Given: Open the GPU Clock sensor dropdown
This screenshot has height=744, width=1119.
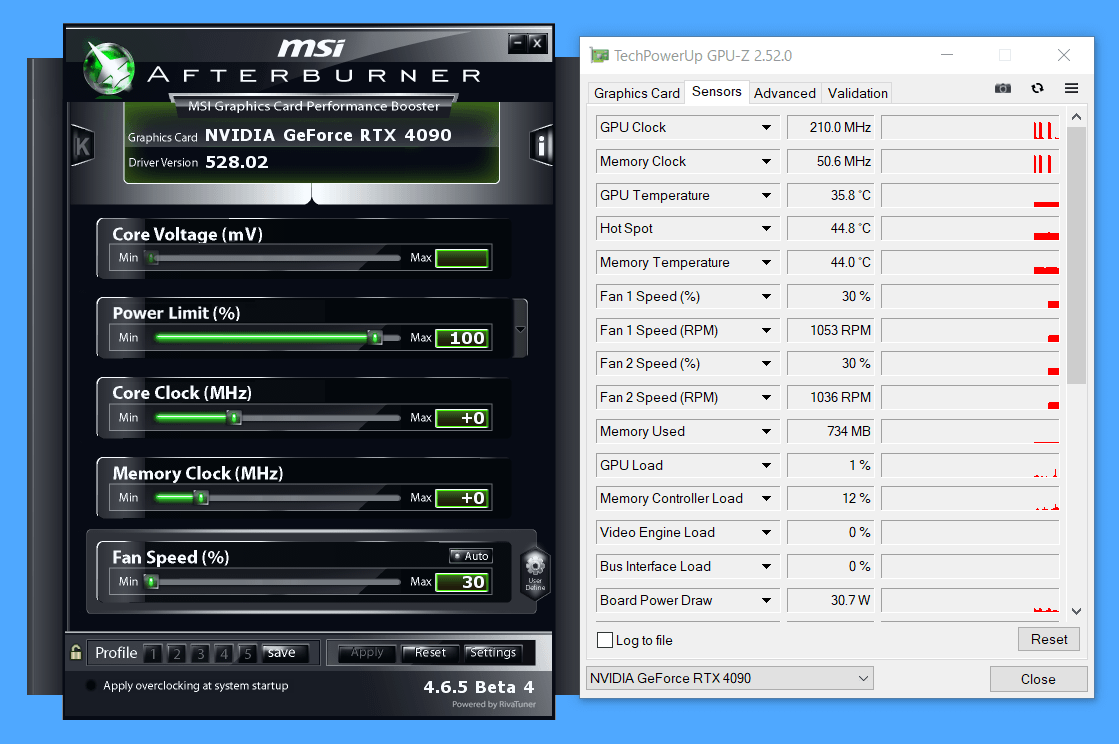Looking at the screenshot, I should click(766, 128).
